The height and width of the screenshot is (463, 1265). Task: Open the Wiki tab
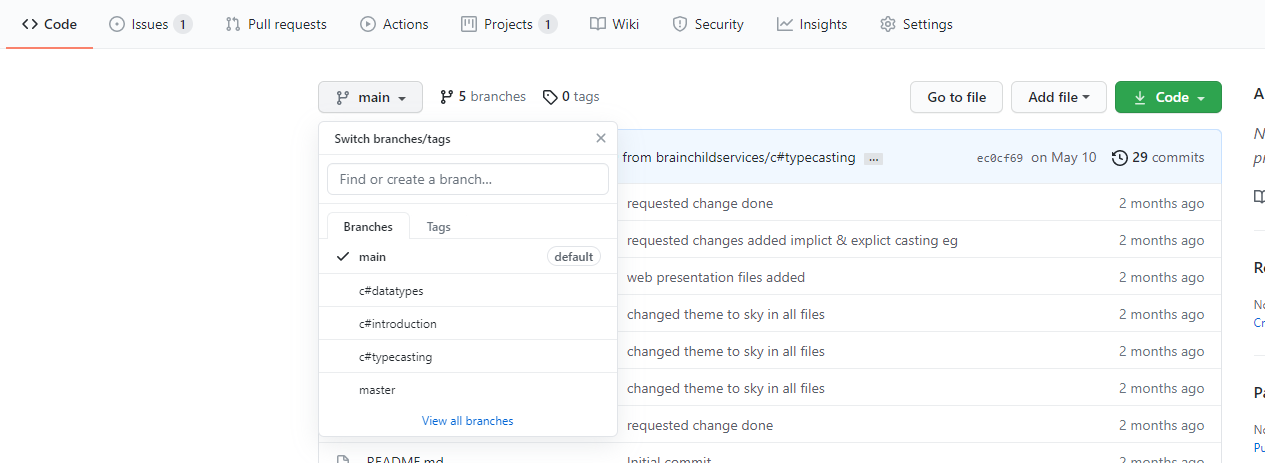(614, 24)
